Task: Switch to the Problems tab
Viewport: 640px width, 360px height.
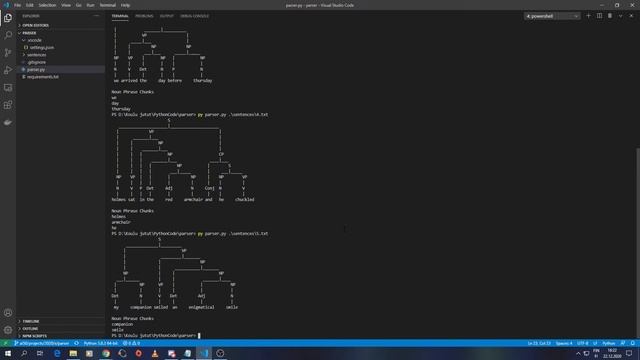Action: pyautogui.click(x=144, y=16)
